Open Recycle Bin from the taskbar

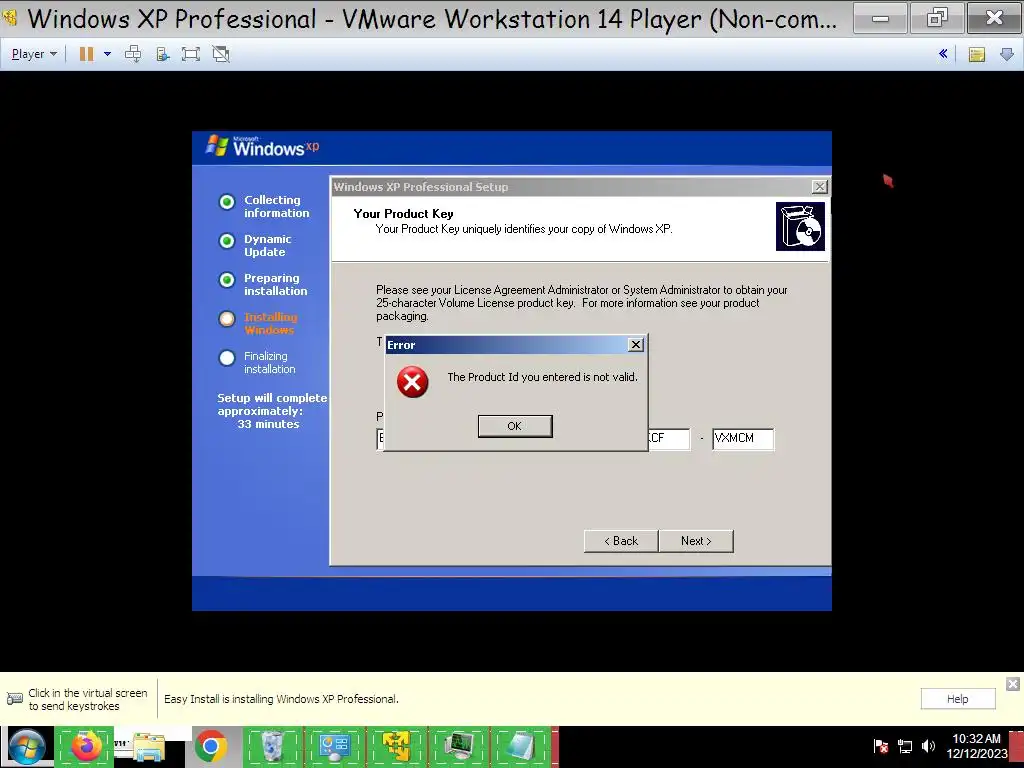click(x=273, y=747)
